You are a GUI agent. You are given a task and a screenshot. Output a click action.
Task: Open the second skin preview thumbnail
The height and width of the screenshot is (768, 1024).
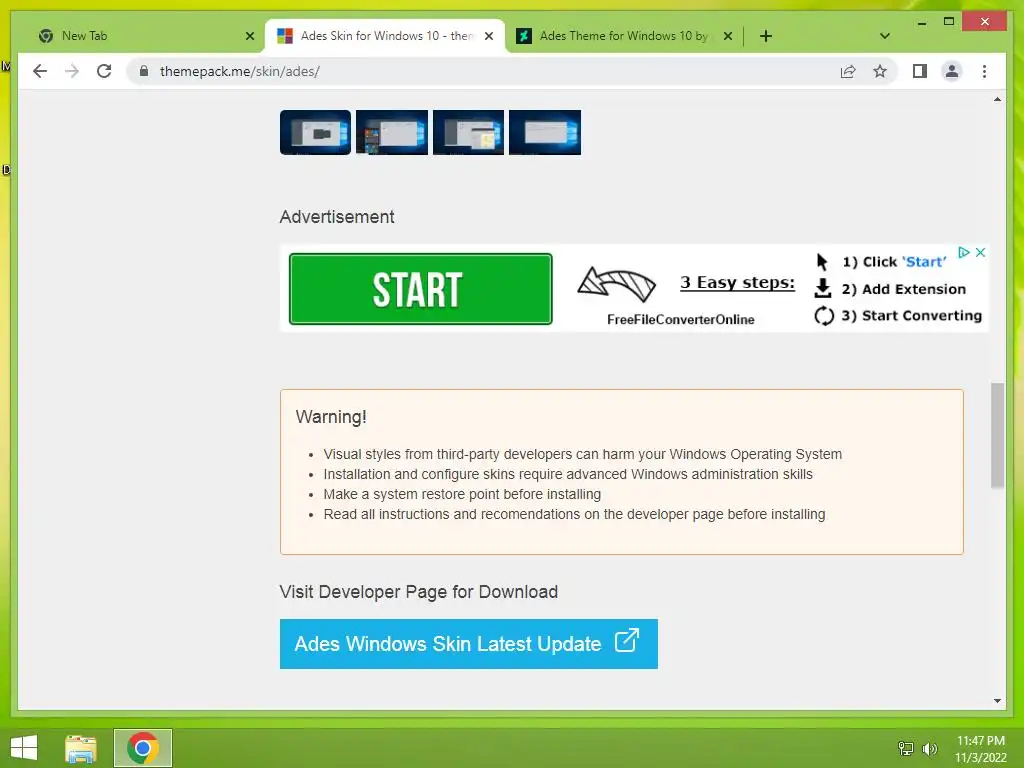[x=392, y=133]
